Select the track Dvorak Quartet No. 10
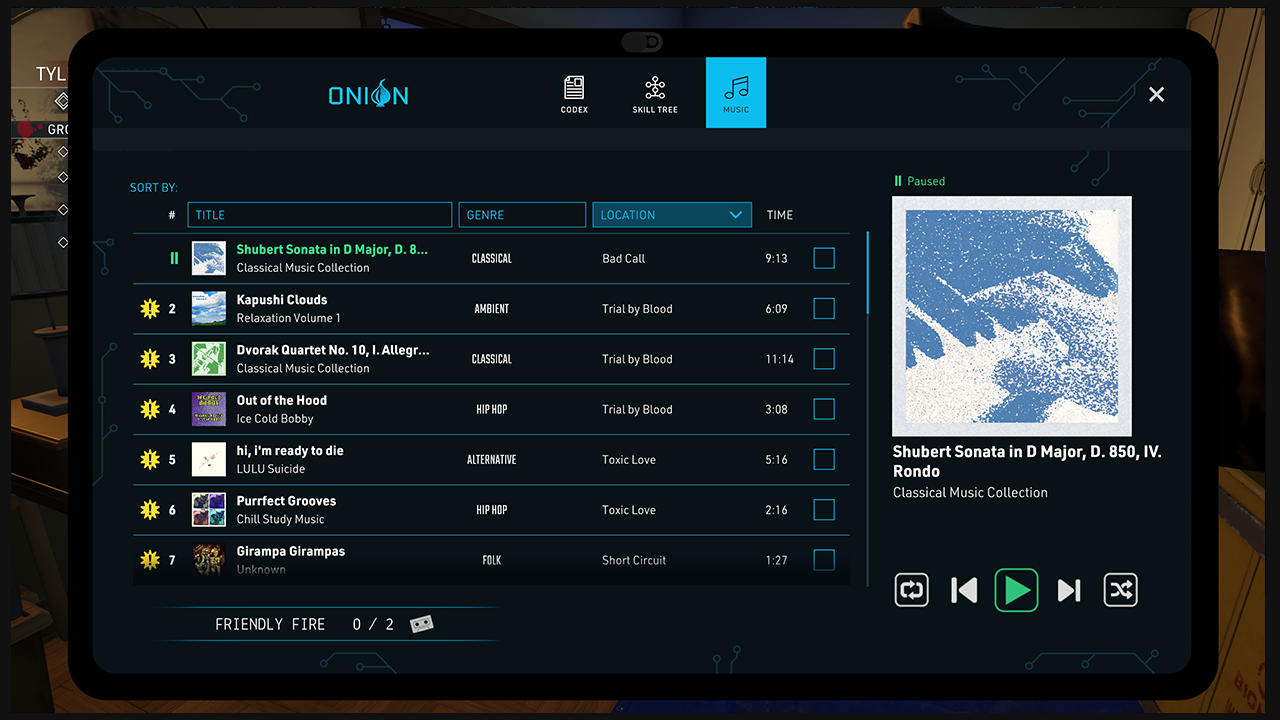The width and height of the screenshot is (1280, 720). 333,350
